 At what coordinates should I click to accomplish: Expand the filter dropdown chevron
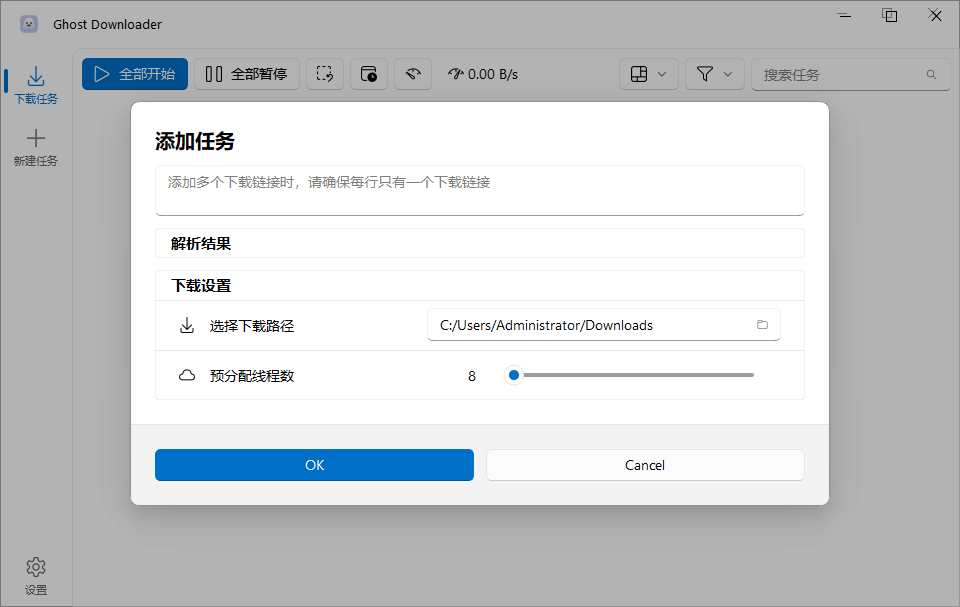(726, 73)
